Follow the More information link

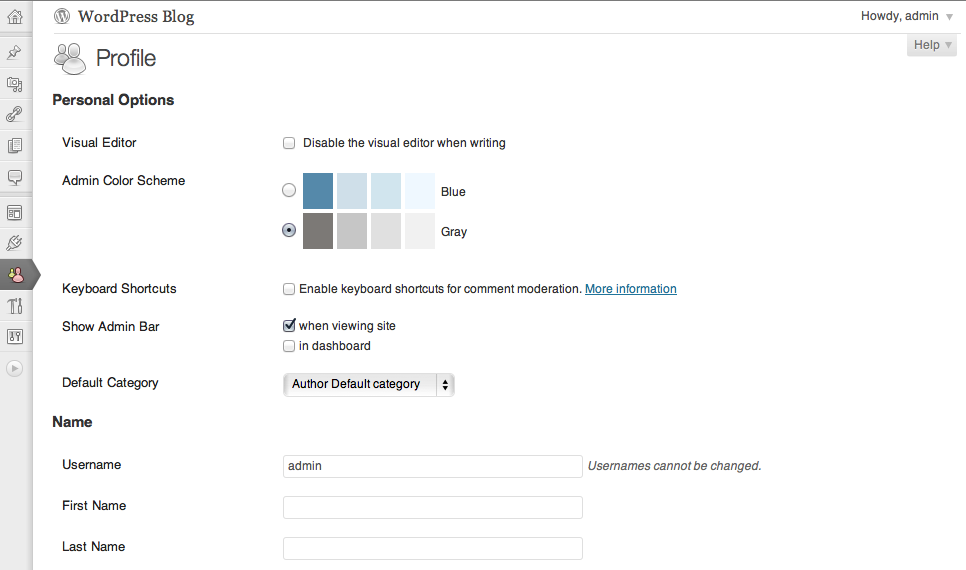[x=631, y=289]
